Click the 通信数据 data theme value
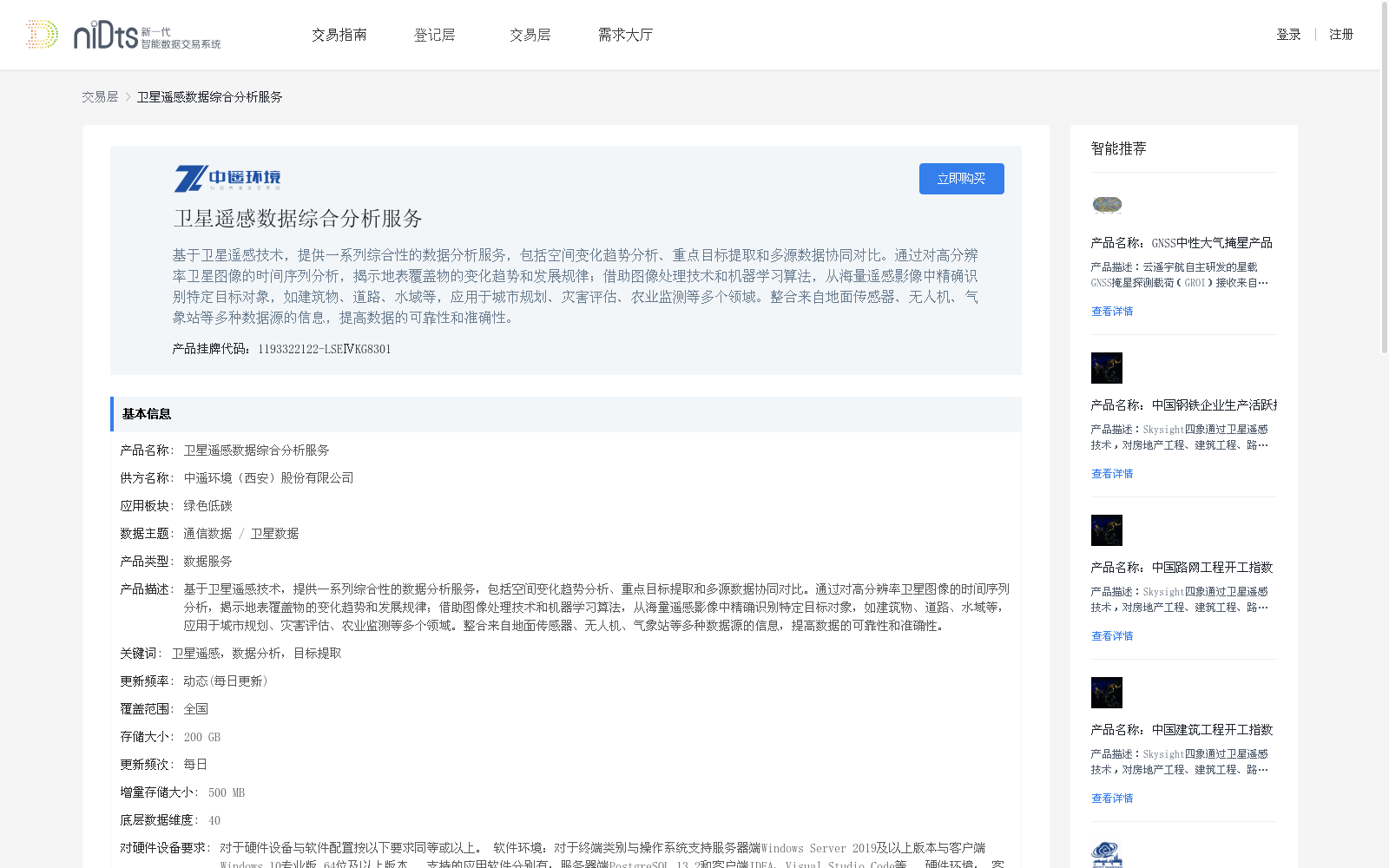The image size is (1389, 868). (x=207, y=534)
